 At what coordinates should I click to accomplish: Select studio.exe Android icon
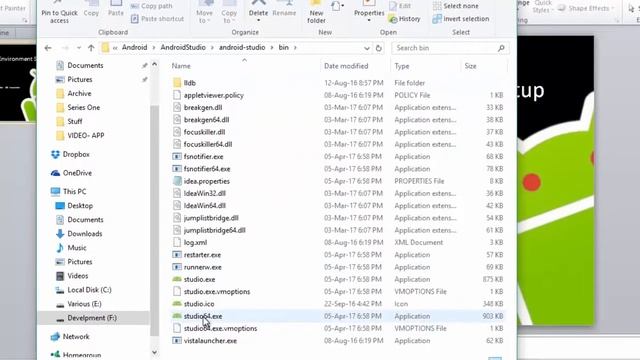pyautogui.click(x=177, y=279)
